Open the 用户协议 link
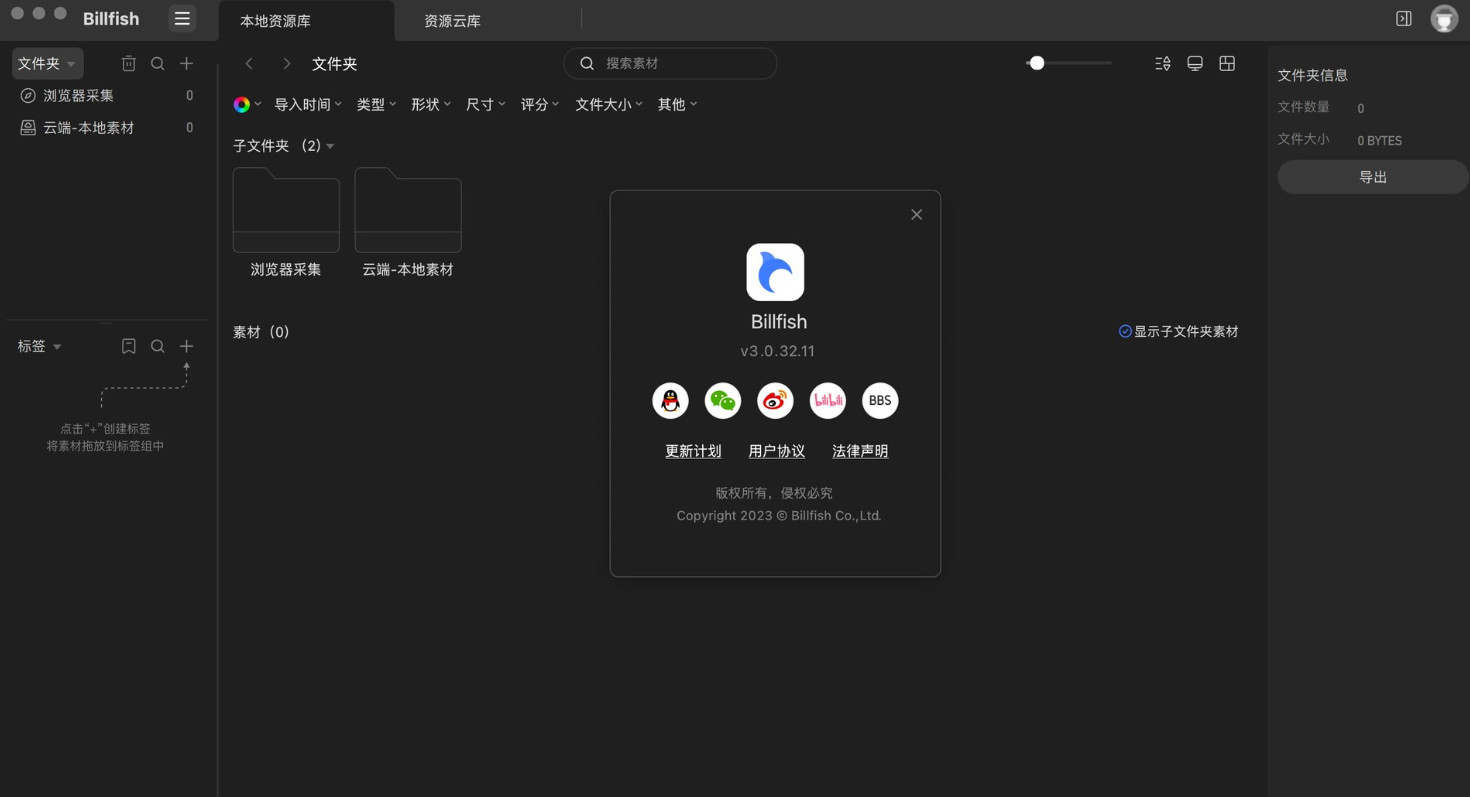This screenshot has width=1470, height=797. tap(777, 451)
